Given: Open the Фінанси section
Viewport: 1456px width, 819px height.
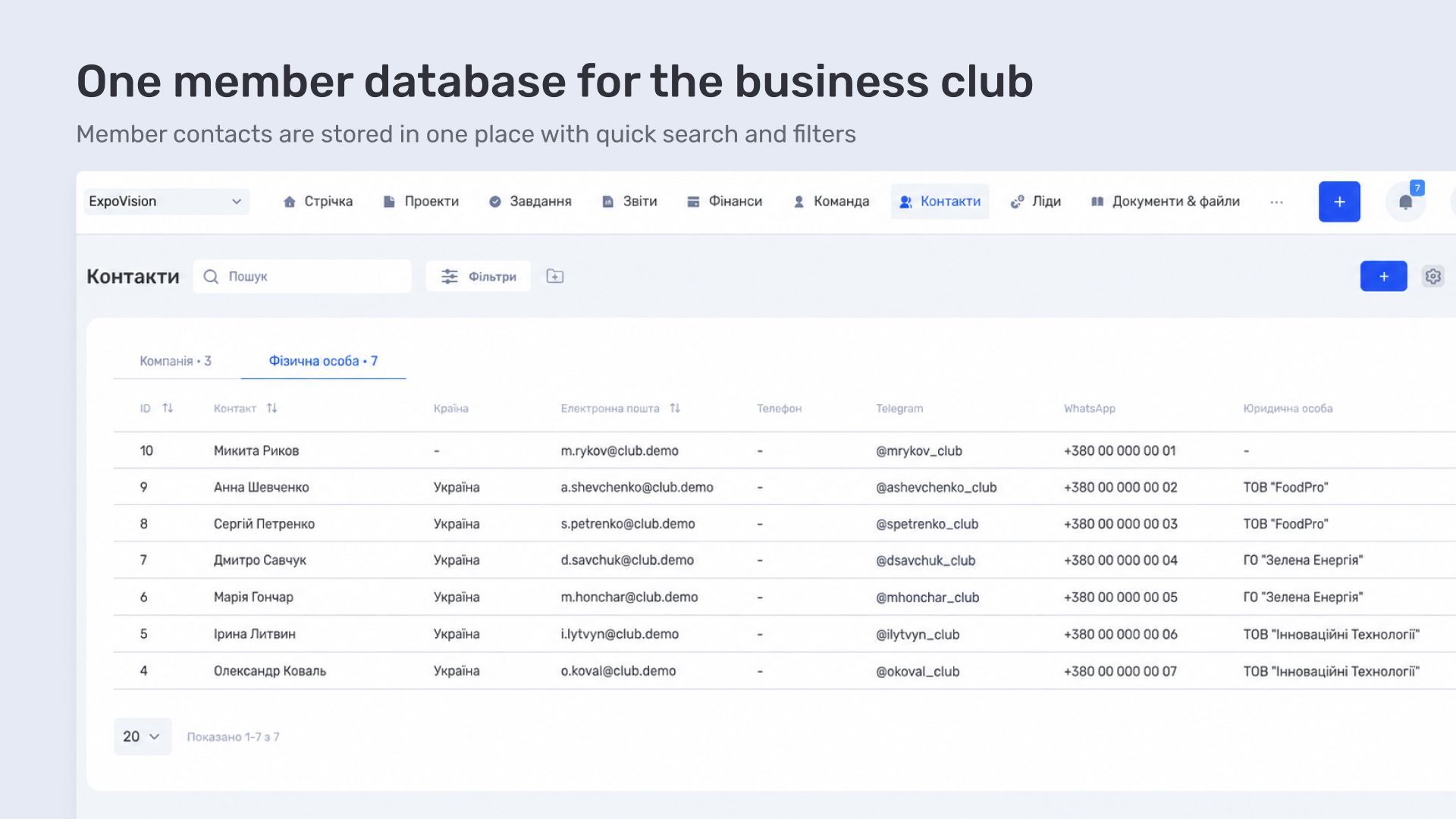Looking at the screenshot, I should click(x=724, y=202).
